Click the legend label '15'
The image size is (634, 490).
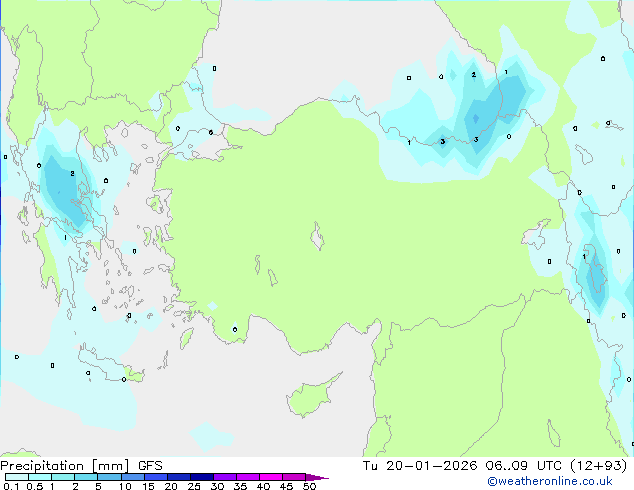coord(148,486)
